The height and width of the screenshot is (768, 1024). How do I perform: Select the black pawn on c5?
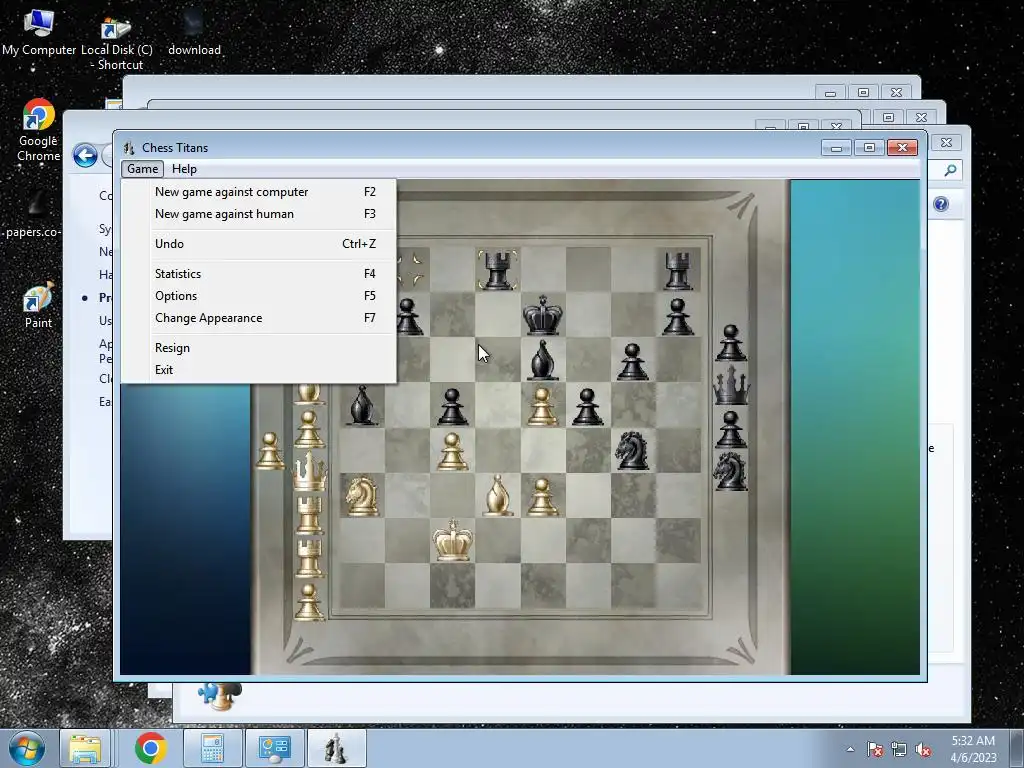coord(453,407)
